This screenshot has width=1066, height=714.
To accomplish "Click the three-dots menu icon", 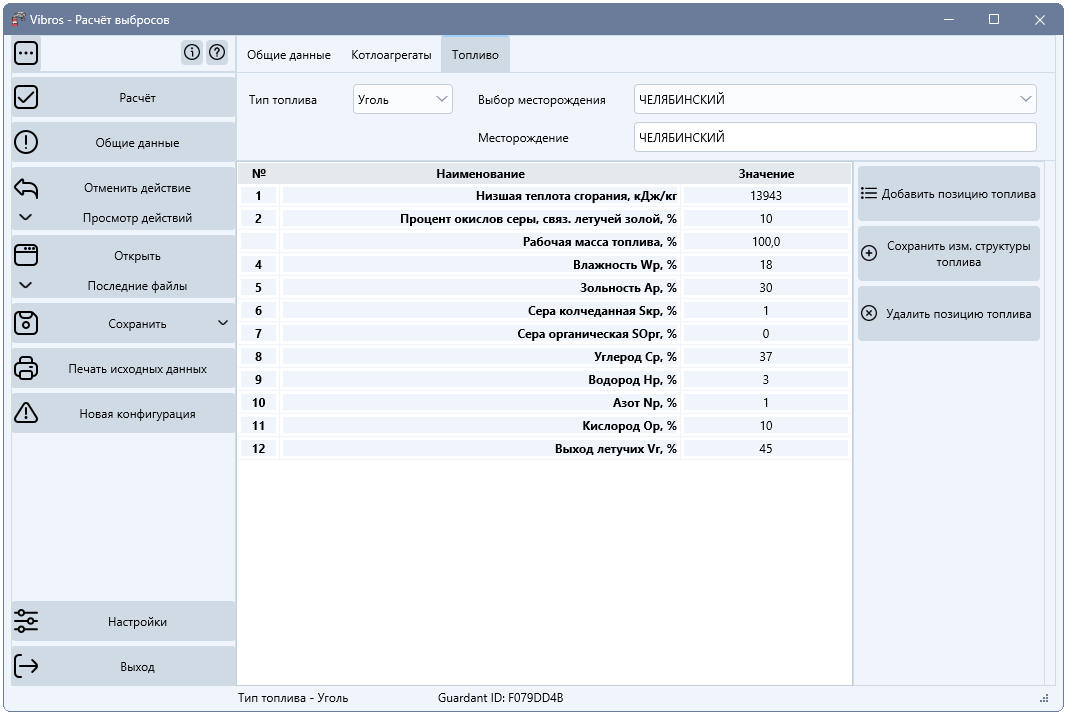I will pos(26,52).
